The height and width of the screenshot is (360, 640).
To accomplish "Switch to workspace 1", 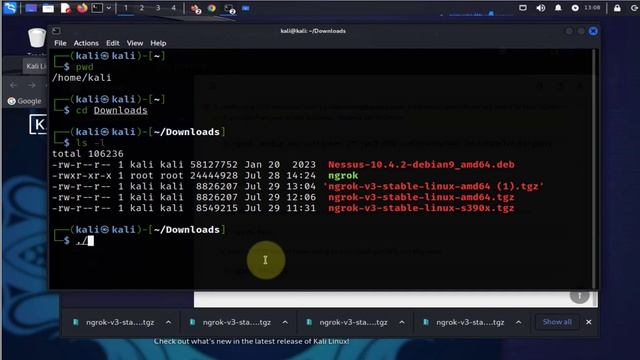I will point(126,8).
